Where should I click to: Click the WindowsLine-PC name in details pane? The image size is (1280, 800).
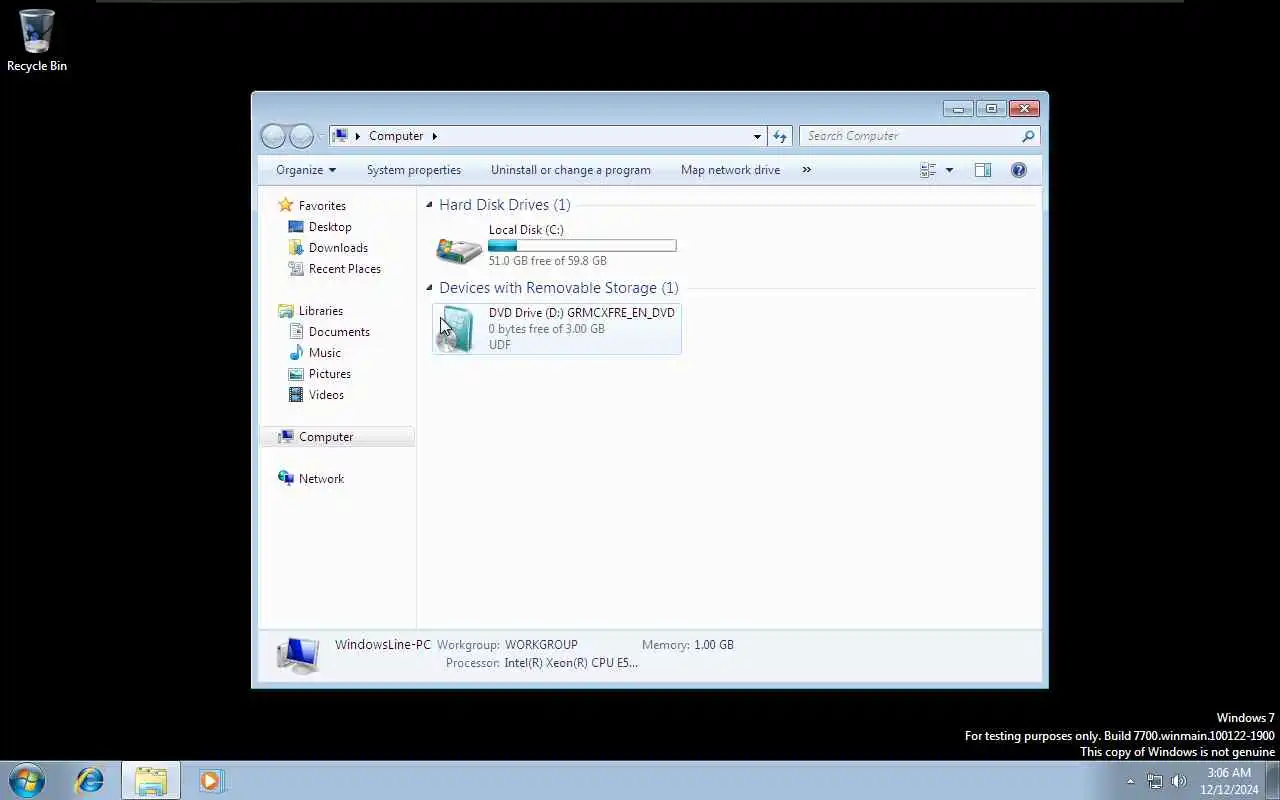[383, 645]
